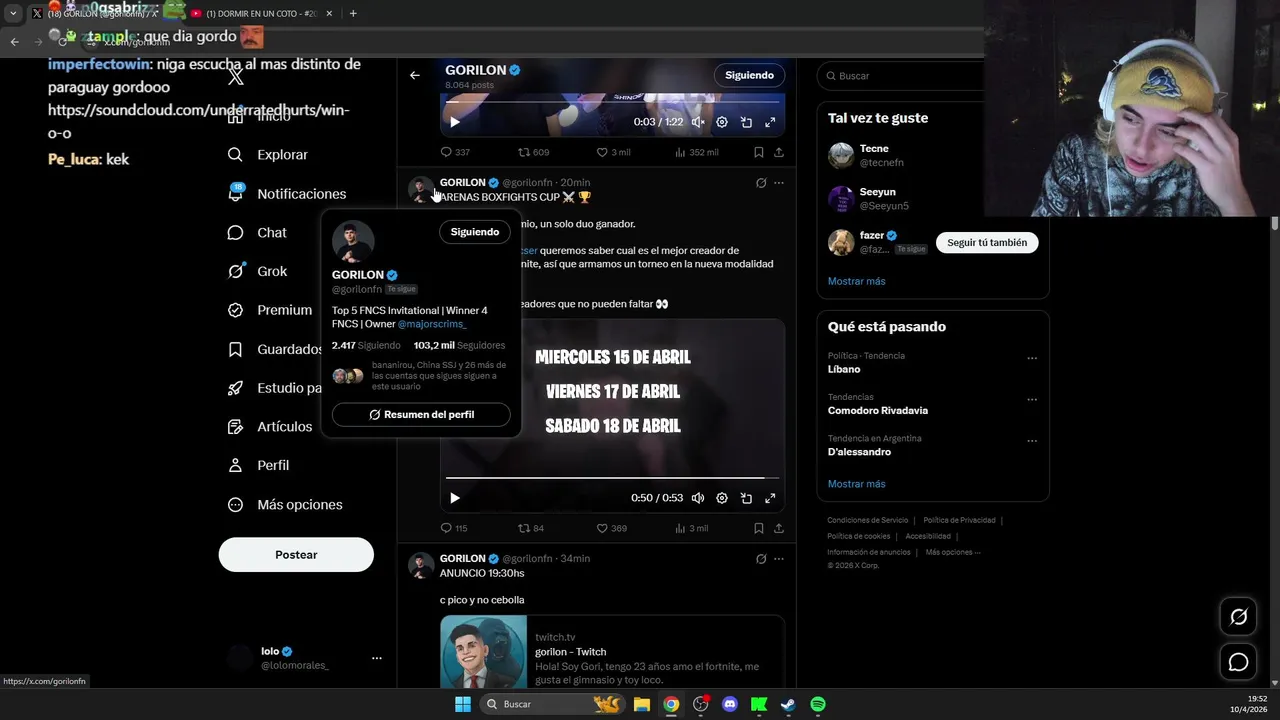Click Mostrar más under Qué está pasando

pos(856,484)
